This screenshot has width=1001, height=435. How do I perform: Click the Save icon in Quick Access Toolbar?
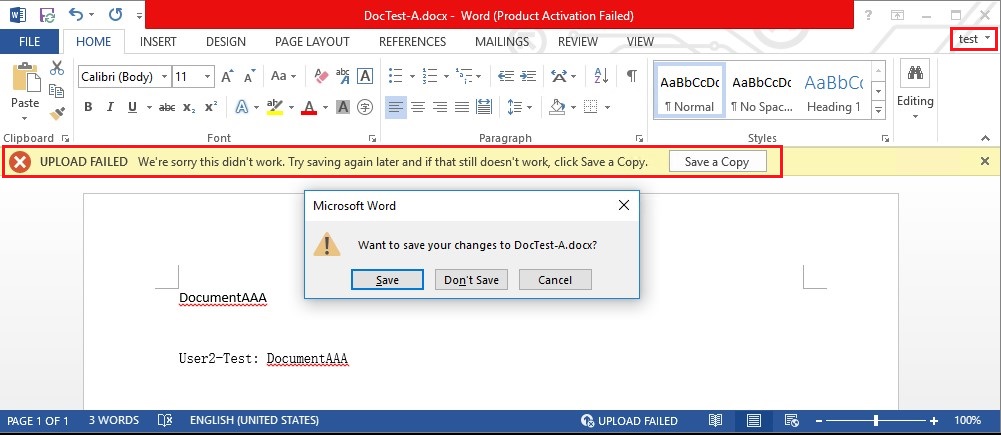coord(47,14)
